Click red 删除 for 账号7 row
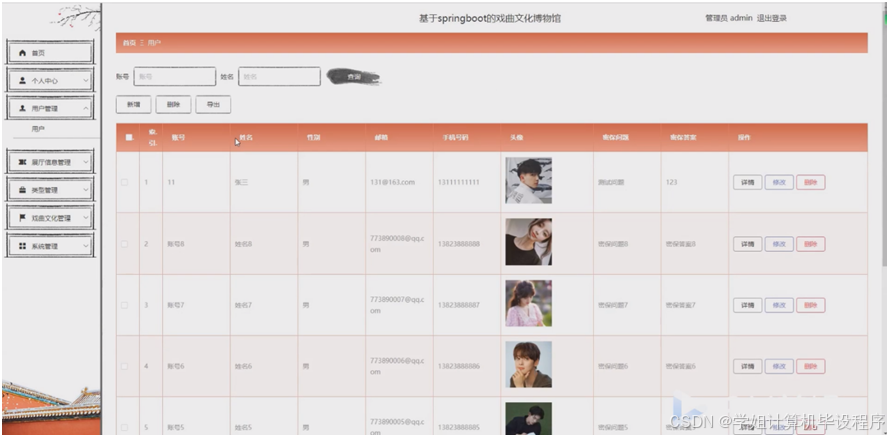The height and width of the screenshot is (437, 889). tap(811, 306)
